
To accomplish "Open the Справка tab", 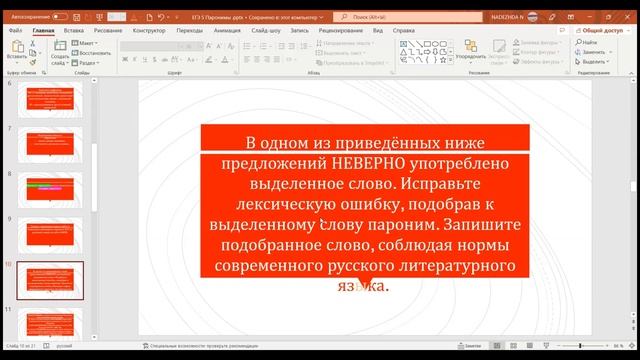I will [403, 31].
